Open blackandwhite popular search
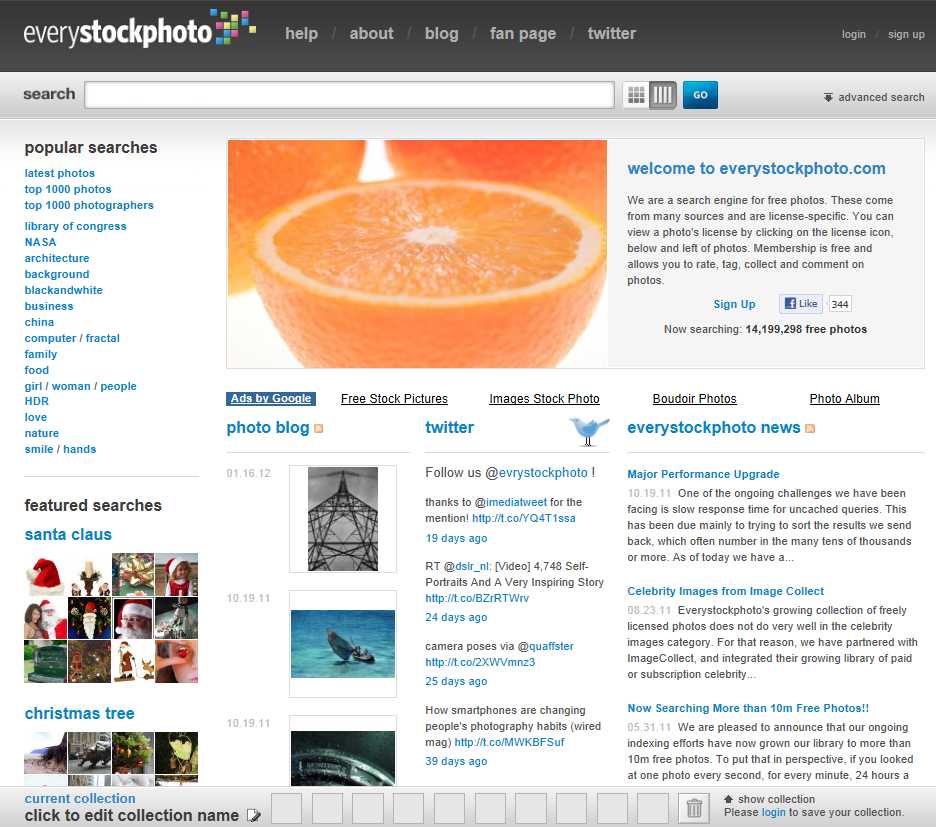Screen dimensions: 936x827 63,290
